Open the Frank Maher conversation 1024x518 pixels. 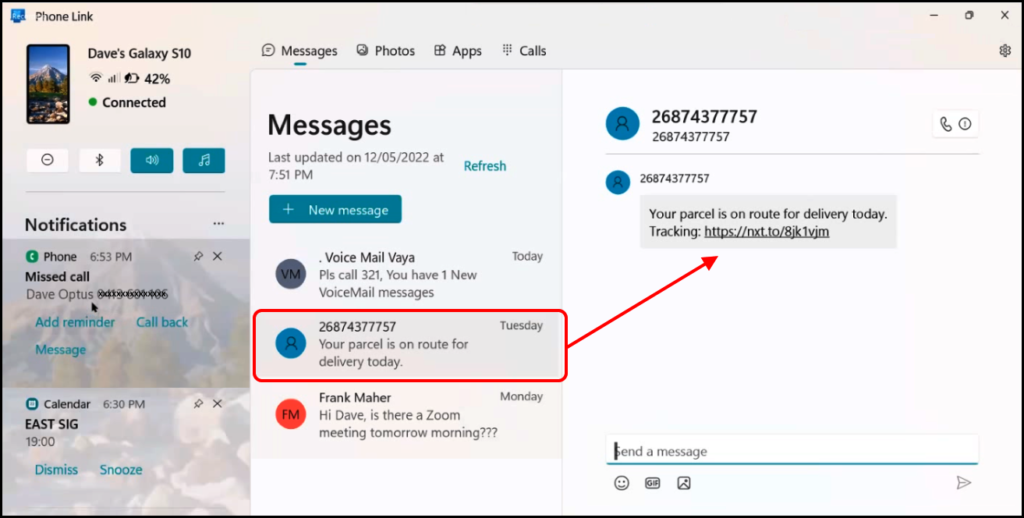[407, 415]
